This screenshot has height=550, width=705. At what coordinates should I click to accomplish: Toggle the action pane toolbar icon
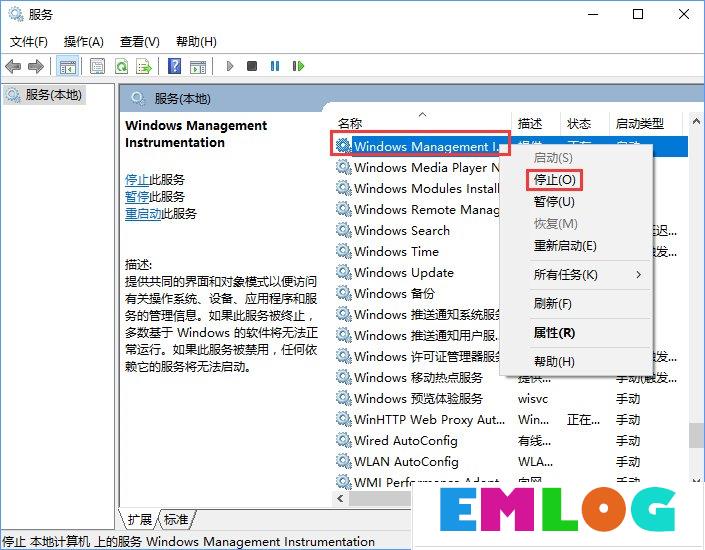pos(198,67)
